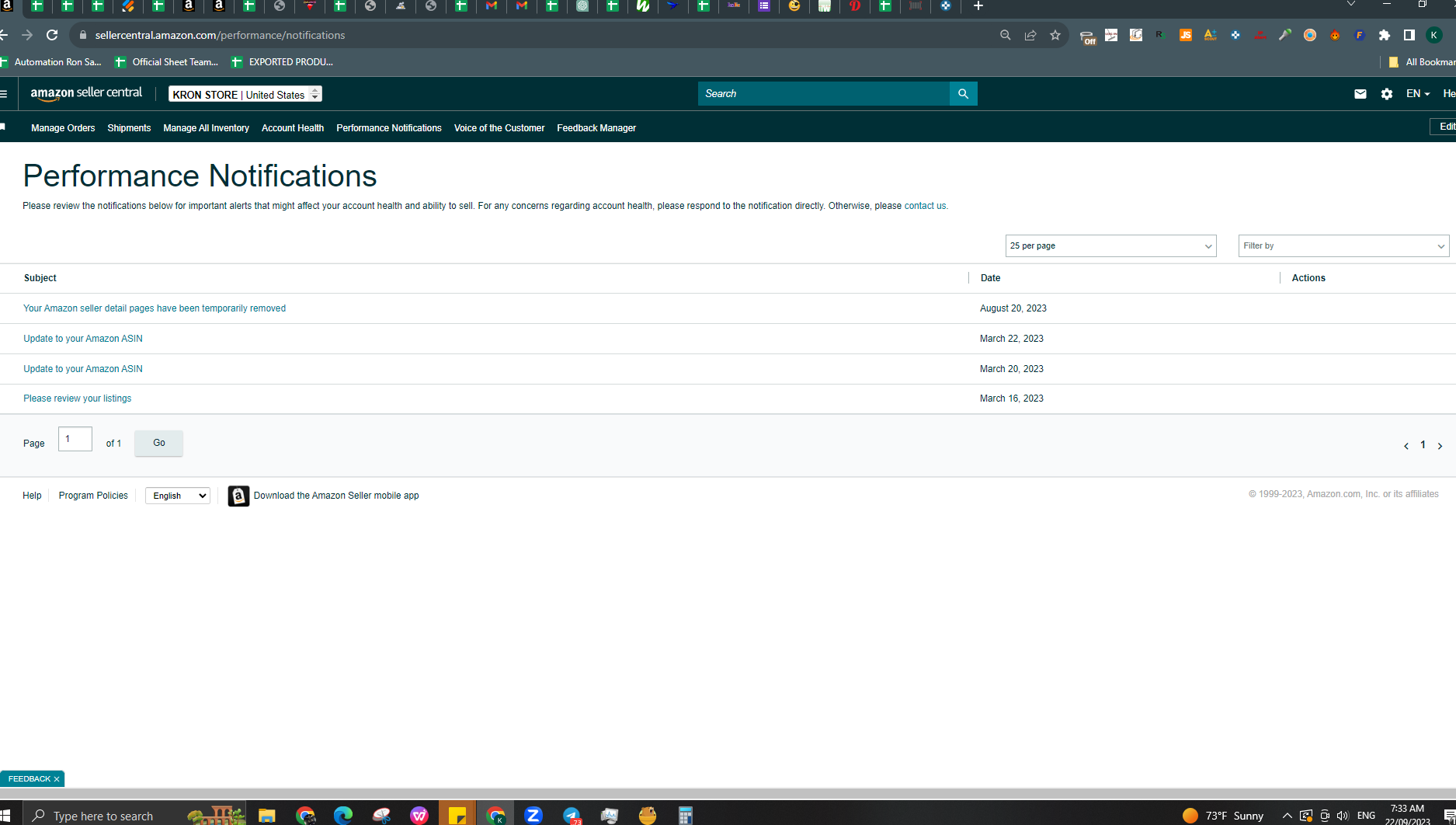1456x825 pixels.
Task: Click the Windows taskbar search box
Action: (134, 815)
